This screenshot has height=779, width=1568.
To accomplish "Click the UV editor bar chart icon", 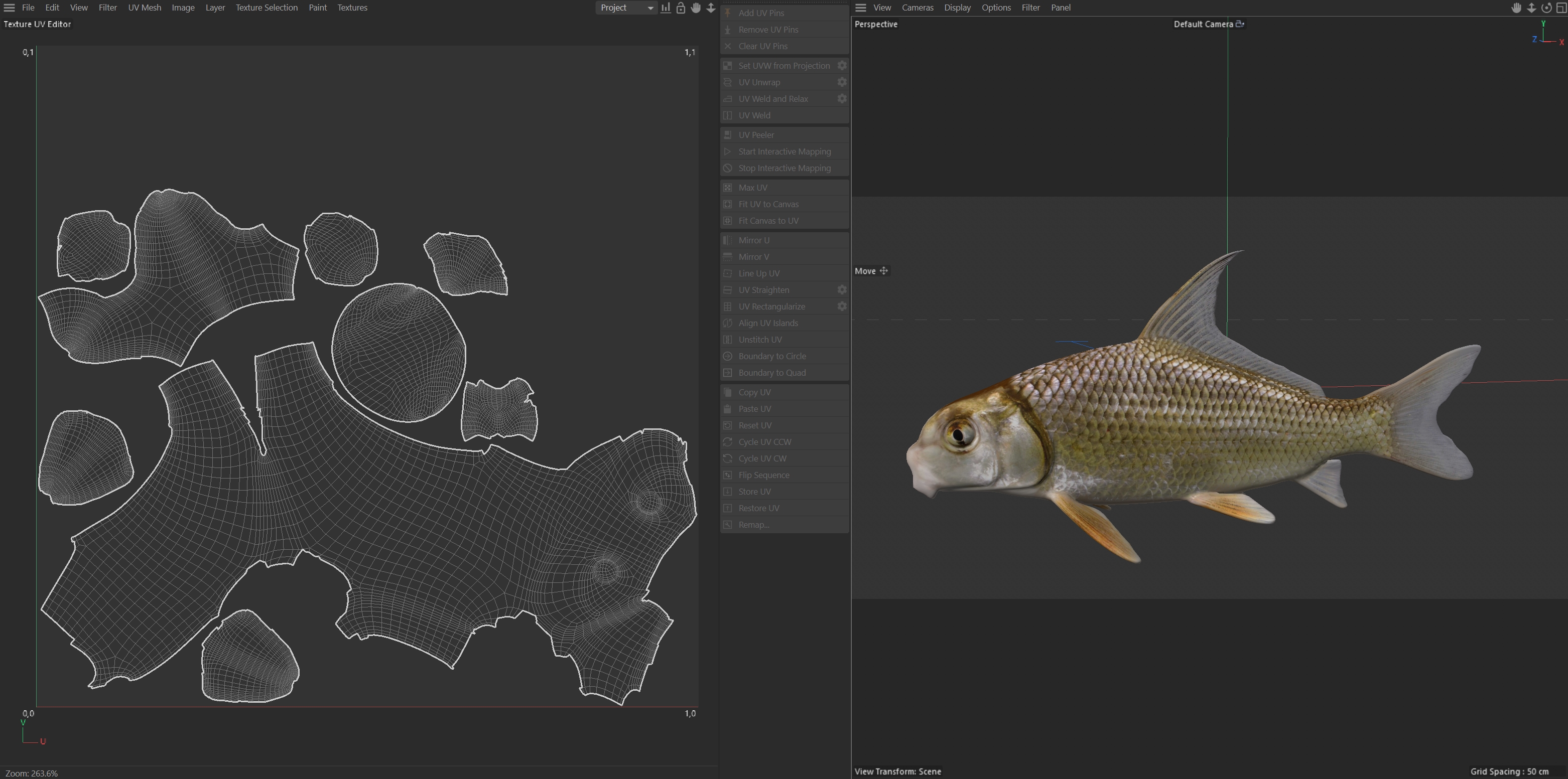I will click(666, 8).
